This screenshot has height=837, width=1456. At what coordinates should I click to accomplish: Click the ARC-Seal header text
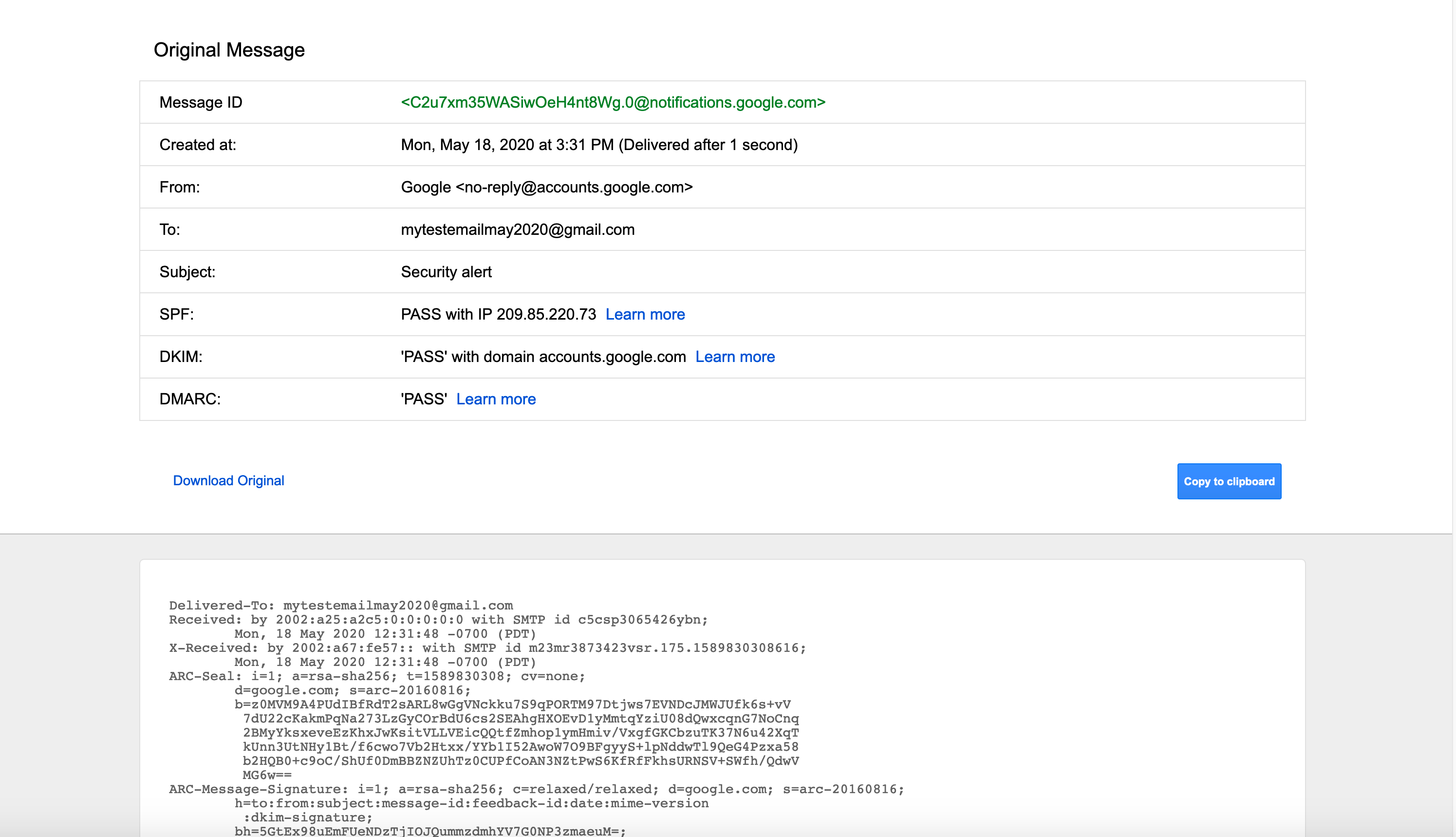click(x=376, y=676)
